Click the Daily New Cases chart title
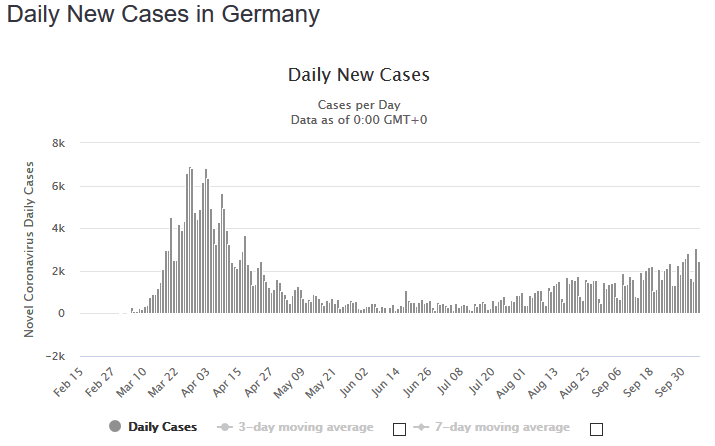The width and height of the screenshot is (715, 446). (x=358, y=75)
